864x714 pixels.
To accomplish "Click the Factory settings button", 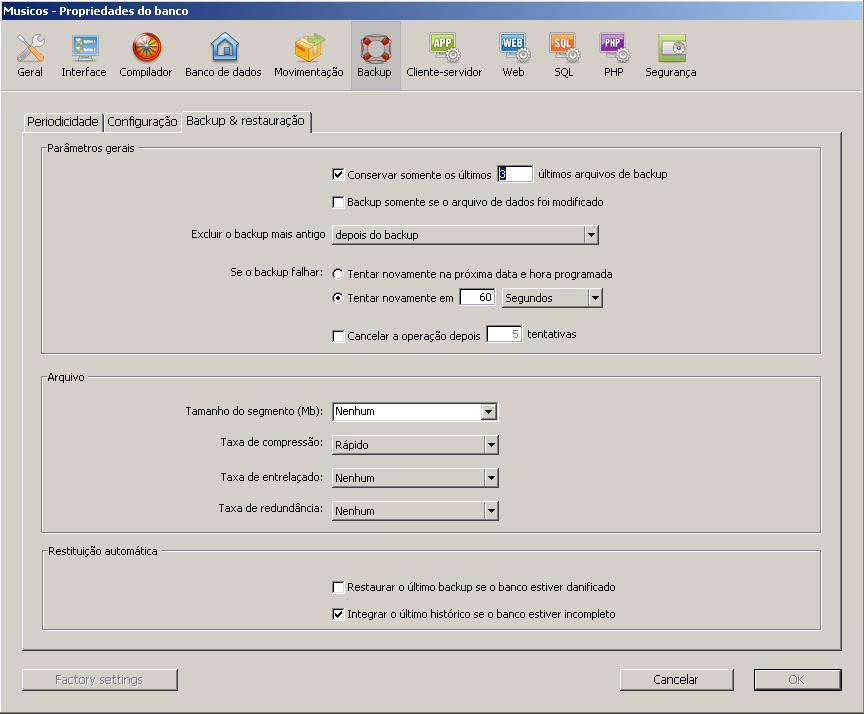I will coord(100,680).
